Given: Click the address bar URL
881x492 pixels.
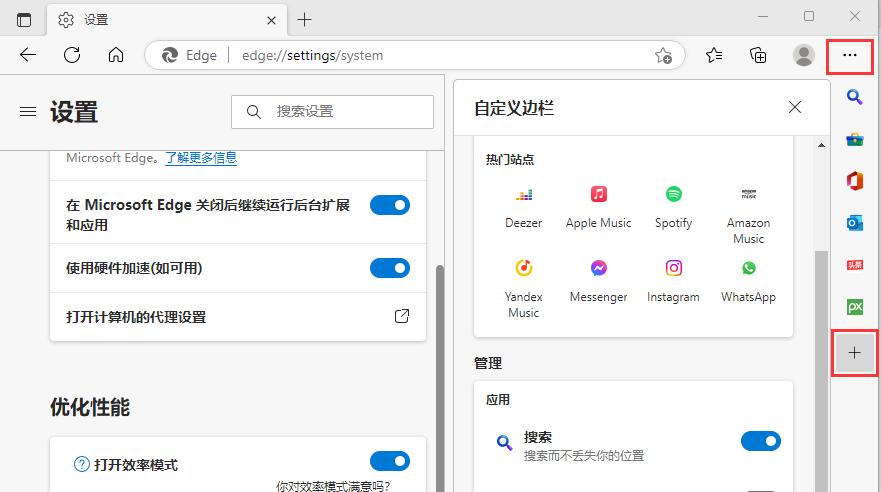Looking at the screenshot, I should [312, 56].
